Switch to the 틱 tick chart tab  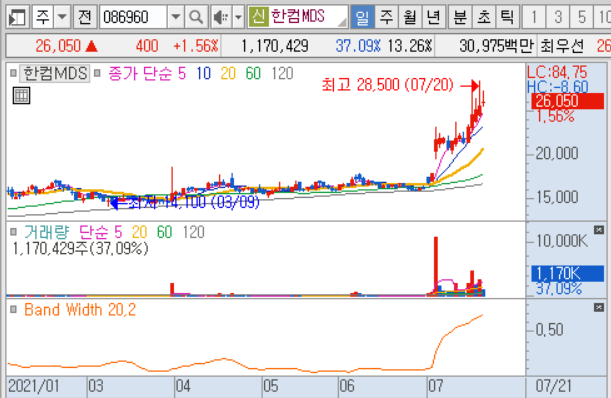click(x=507, y=17)
